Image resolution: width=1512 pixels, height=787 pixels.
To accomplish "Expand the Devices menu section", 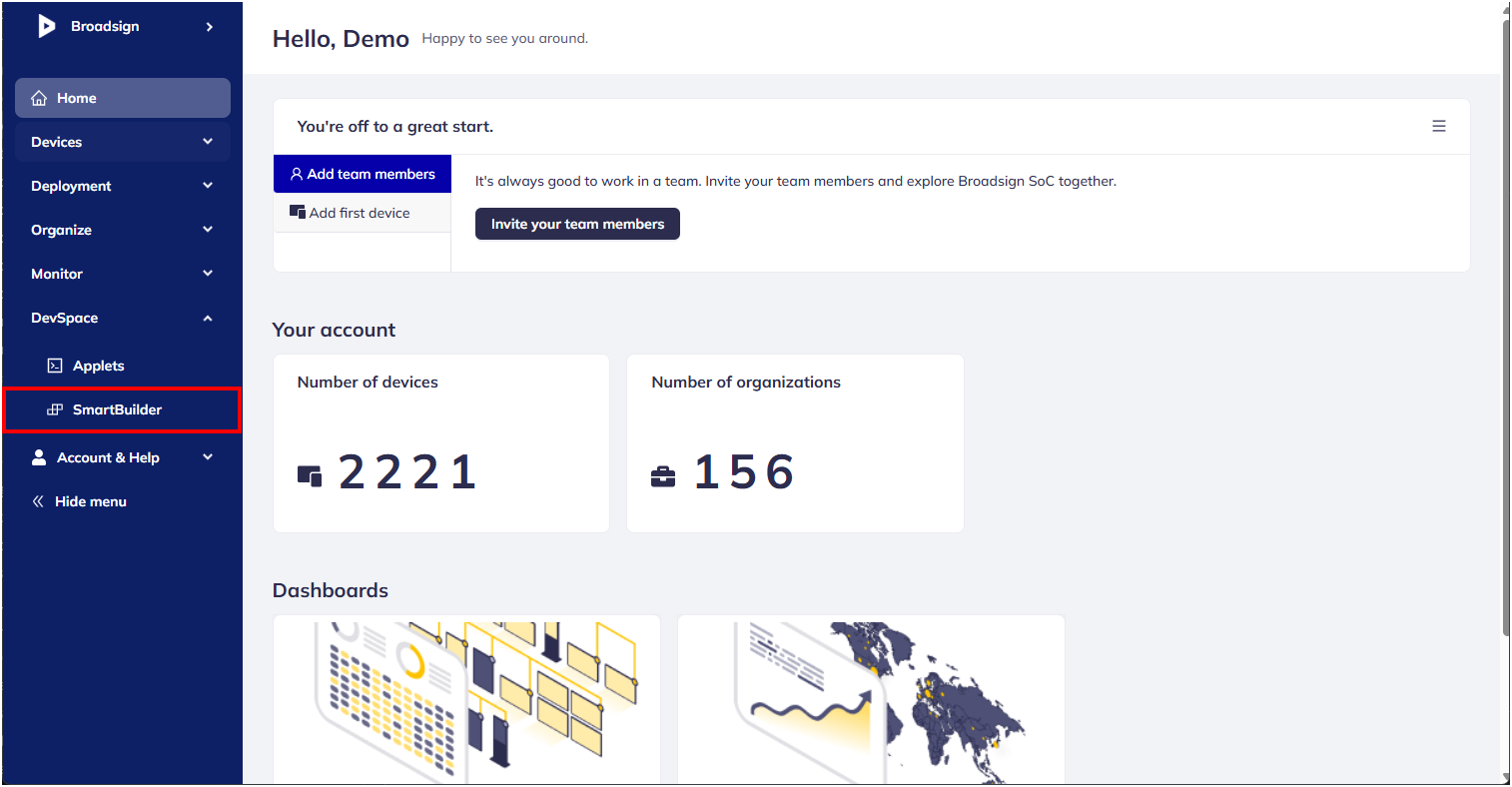I will click(x=208, y=142).
